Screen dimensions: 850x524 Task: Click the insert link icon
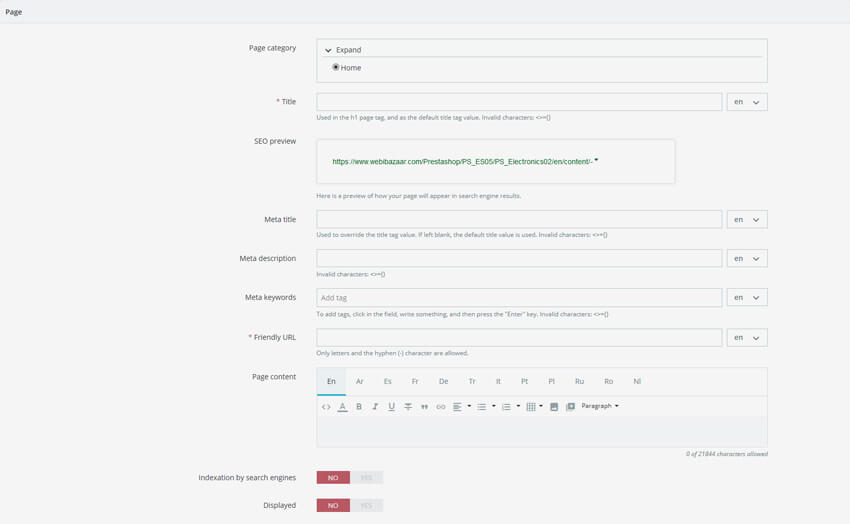(x=441, y=406)
